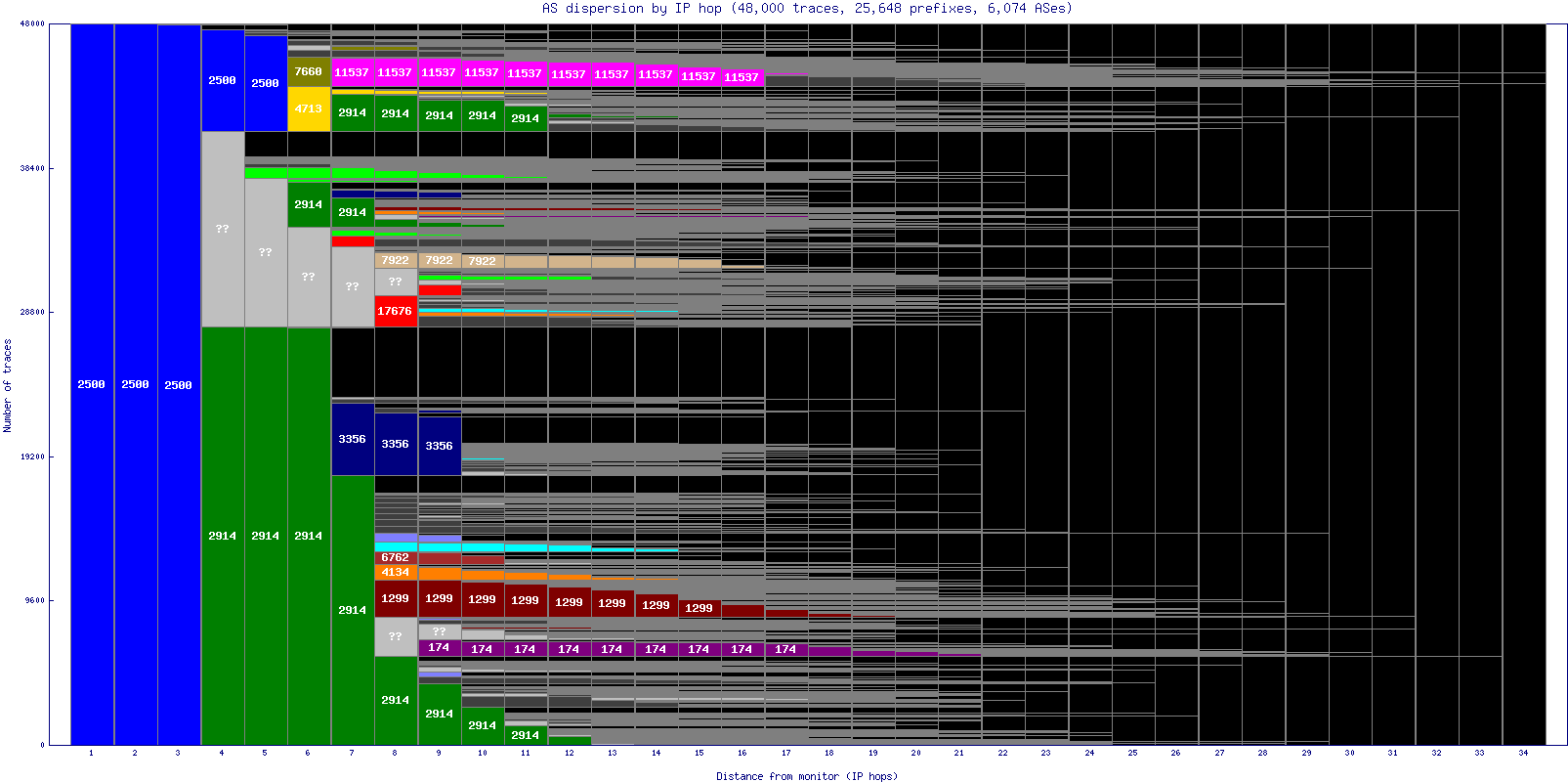Click the x-axis tick label 1
Viewport: 1568px width, 782px height.
[91, 753]
